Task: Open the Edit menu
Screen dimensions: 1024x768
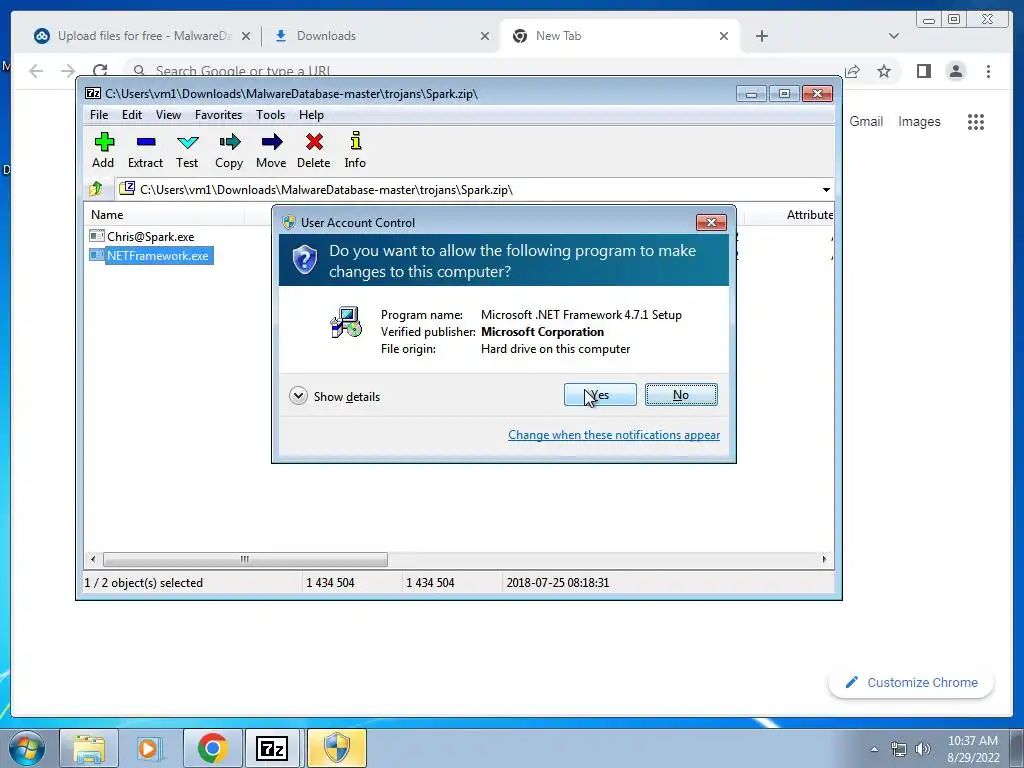Action: pyautogui.click(x=132, y=115)
